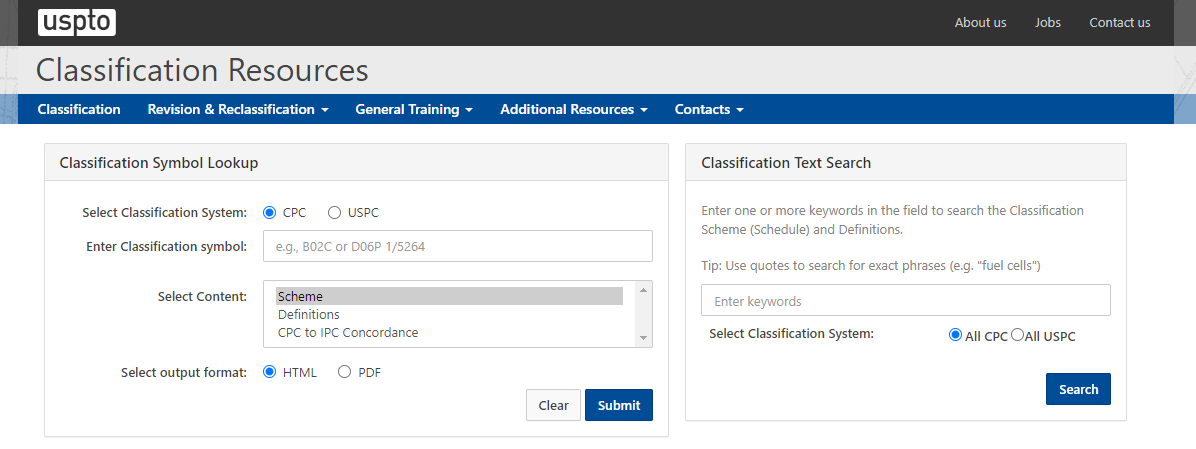Viewport: 1196px width, 449px height.
Task: Click the Enter Classification symbol field
Action: click(457, 246)
